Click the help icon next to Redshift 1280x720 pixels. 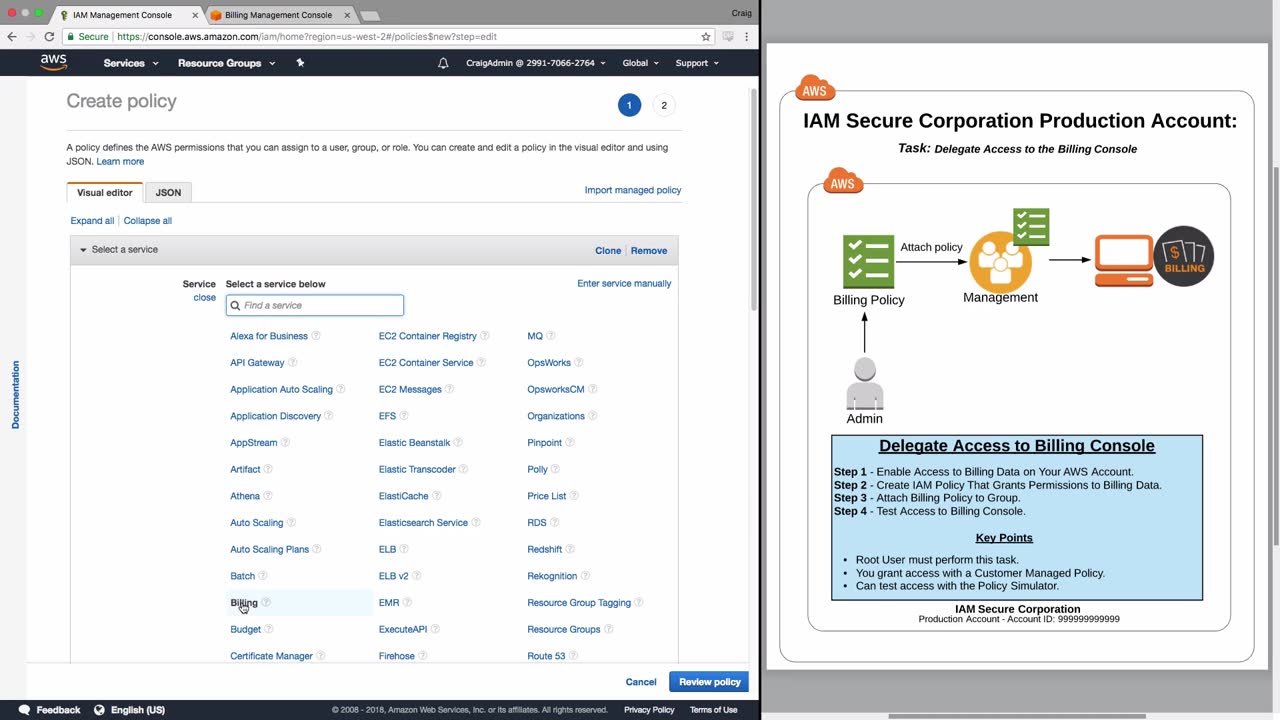(x=571, y=549)
